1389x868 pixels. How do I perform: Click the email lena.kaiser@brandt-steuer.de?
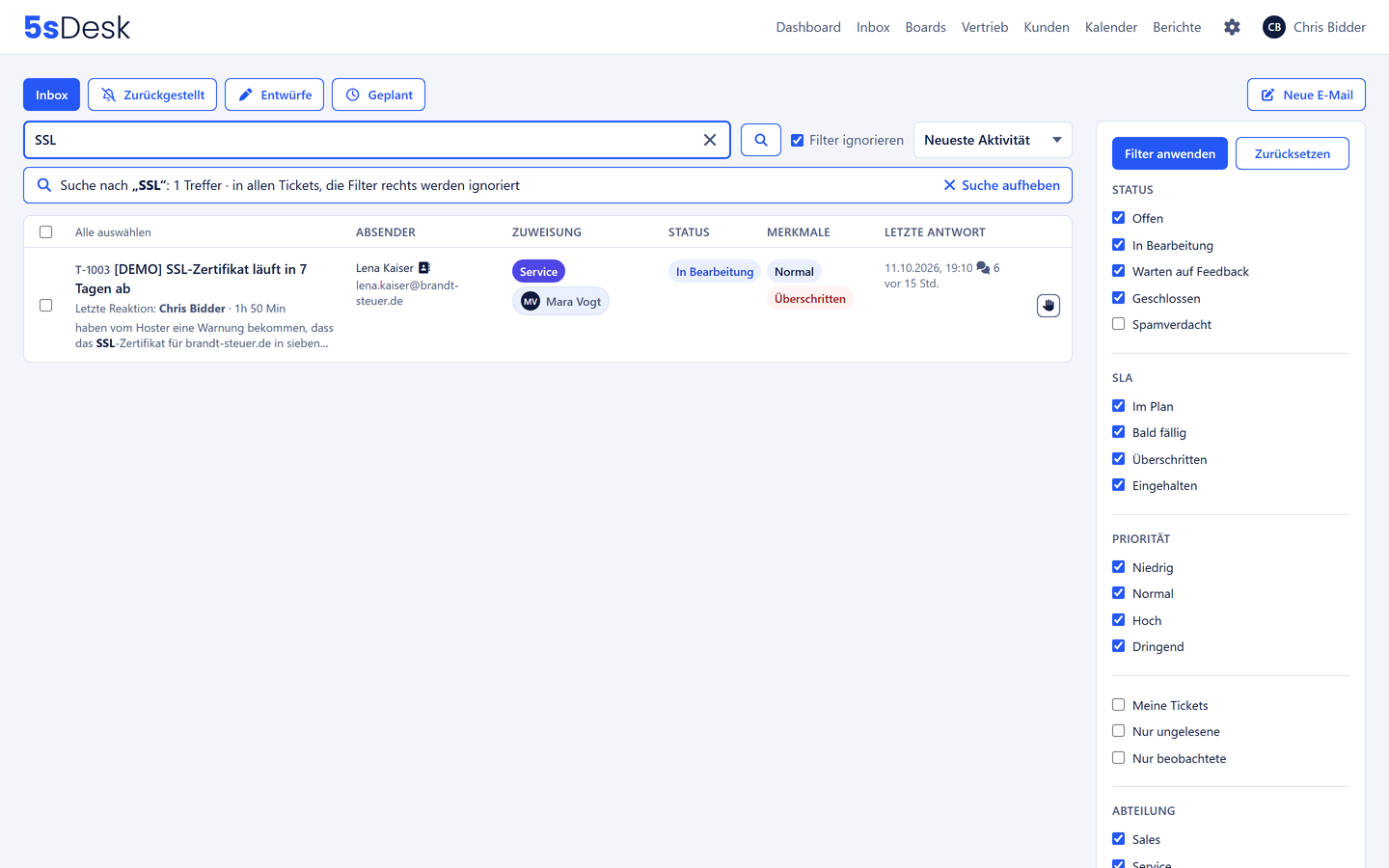tap(407, 293)
